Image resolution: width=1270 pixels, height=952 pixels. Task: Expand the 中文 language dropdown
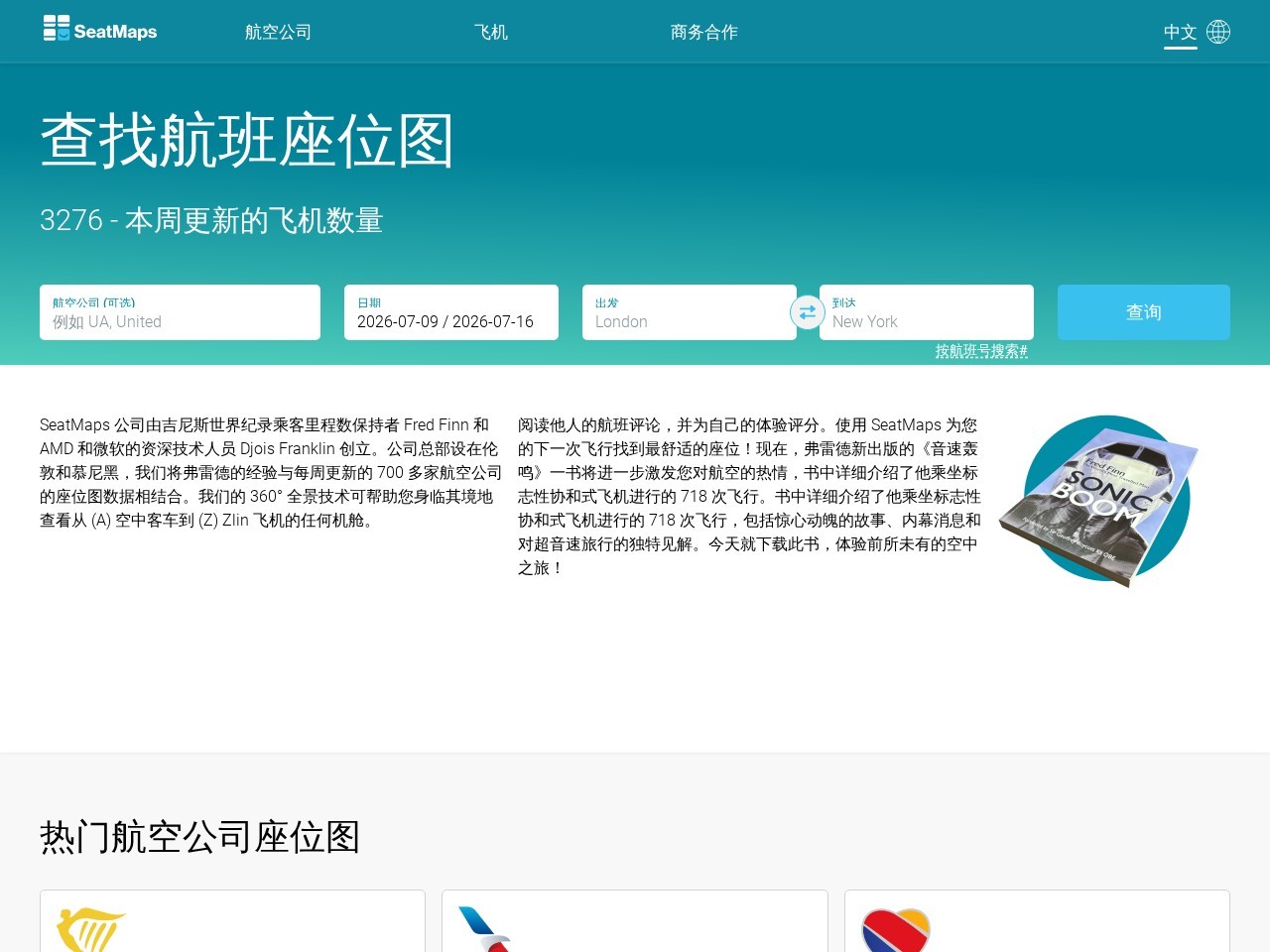click(x=1181, y=32)
